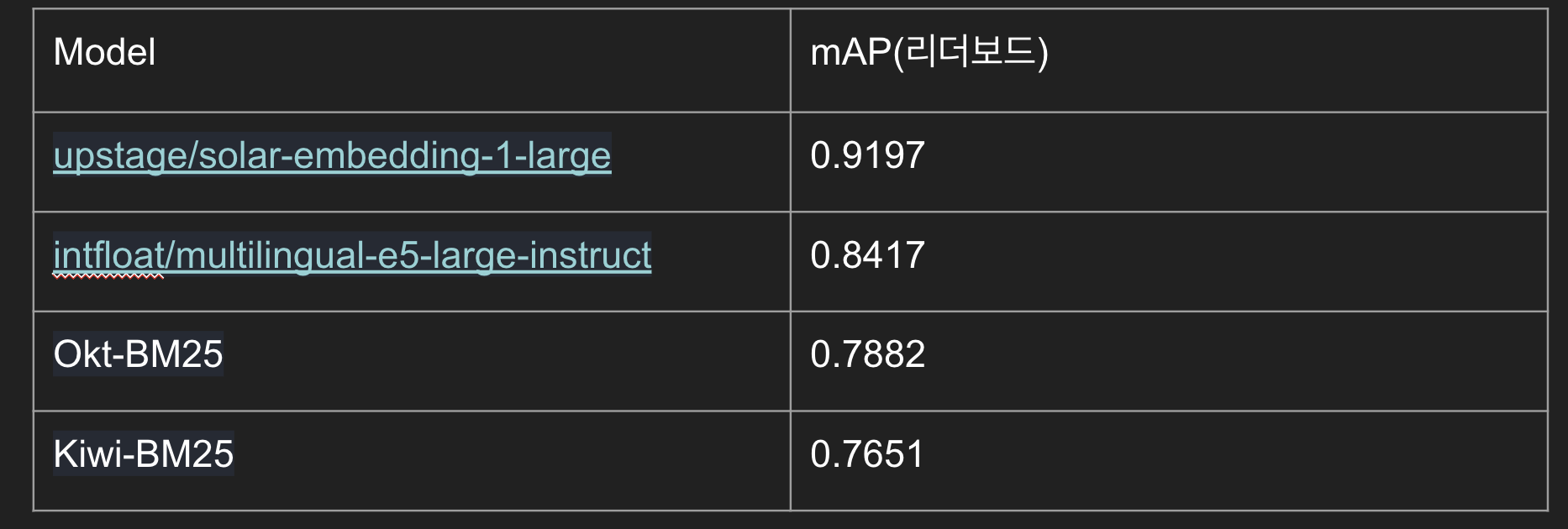Click row border below the Model header
Viewport: 1568px width, 529px height.
[x=412, y=112]
